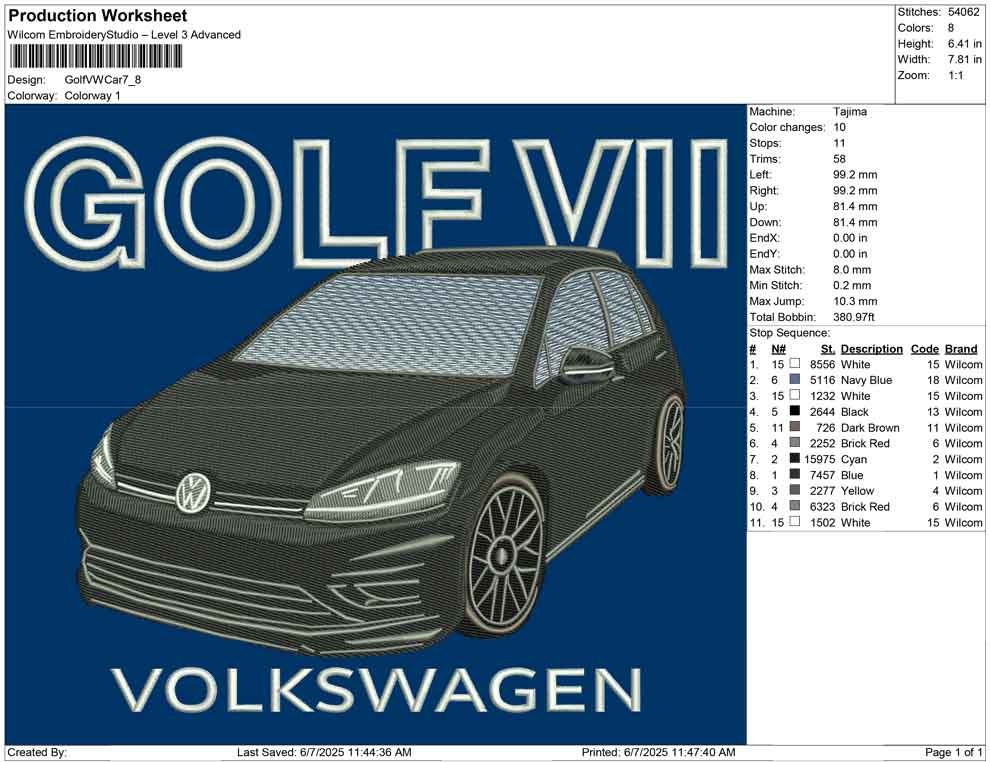Click the Min Stitch value 0.2 mm
Screen dimensions: 990x762
click(x=852, y=285)
